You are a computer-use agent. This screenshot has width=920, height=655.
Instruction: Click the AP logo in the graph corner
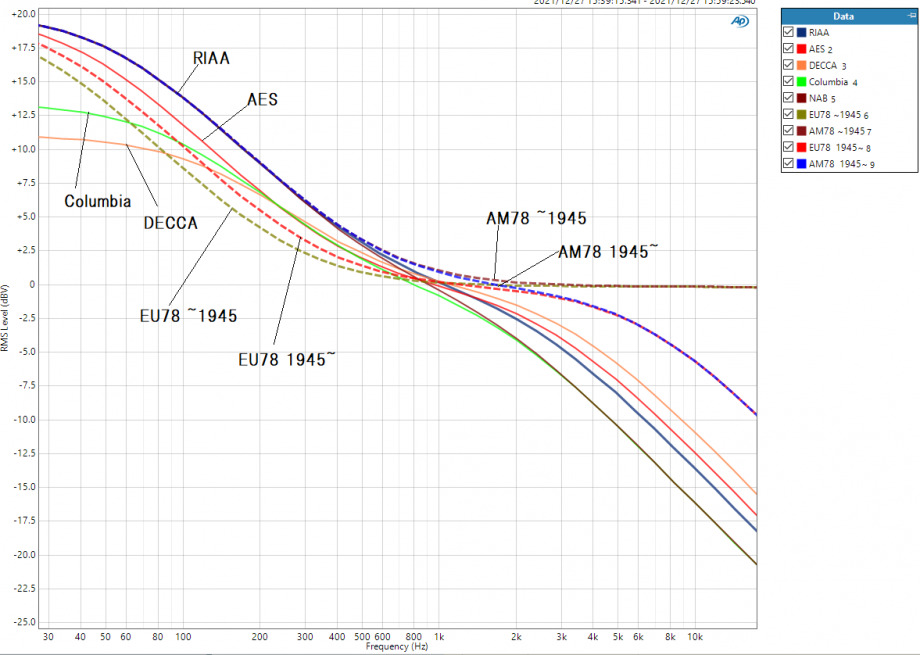point(740,21)
